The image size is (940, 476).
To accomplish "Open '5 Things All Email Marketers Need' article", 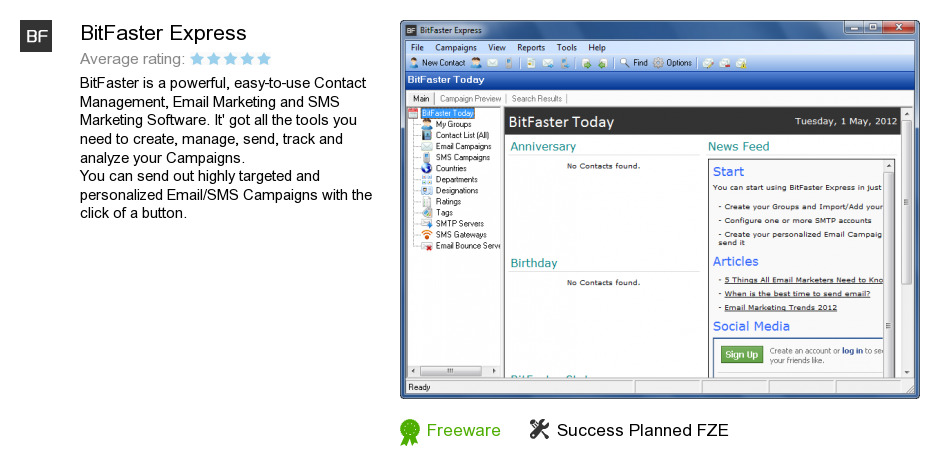I will (x=803, y=280).
